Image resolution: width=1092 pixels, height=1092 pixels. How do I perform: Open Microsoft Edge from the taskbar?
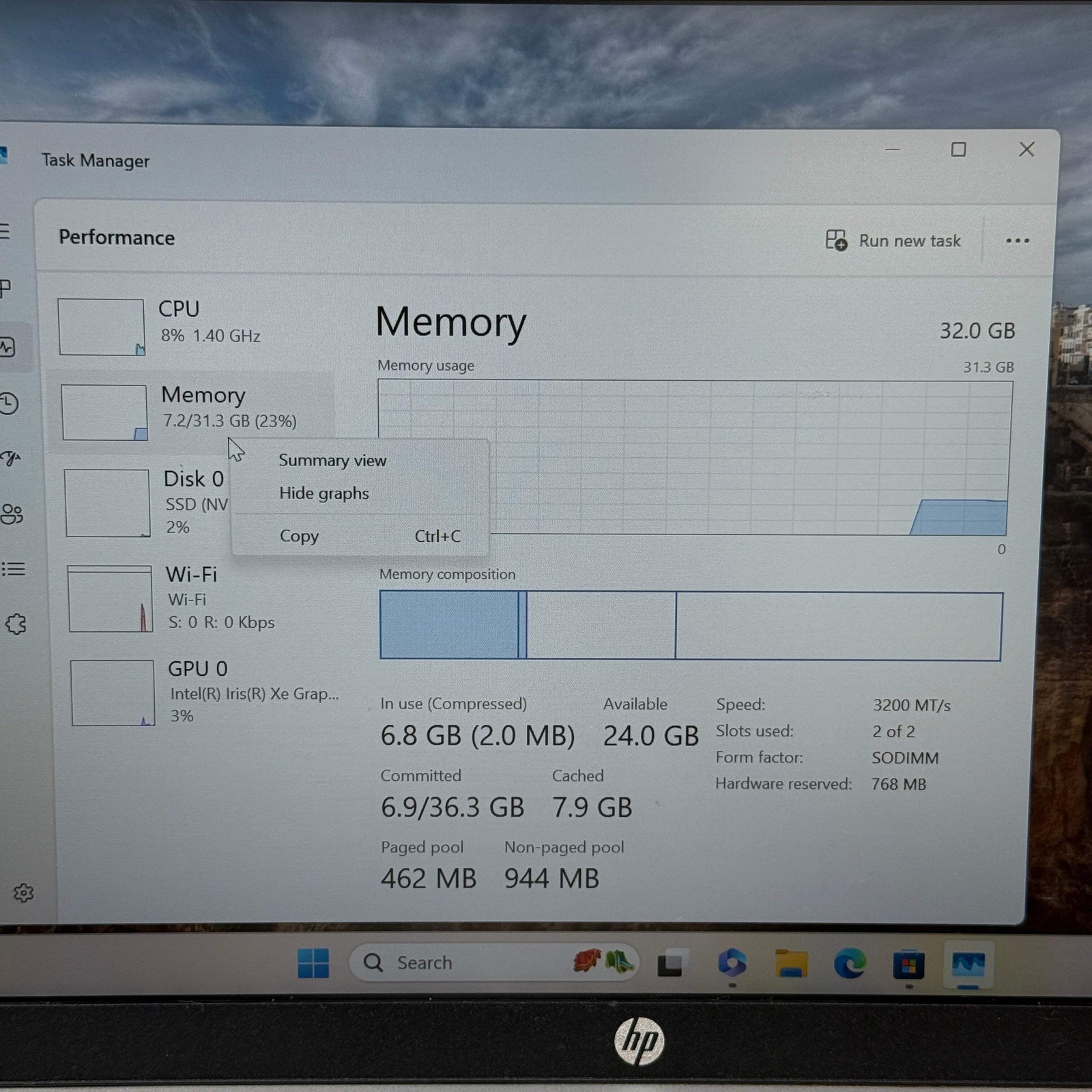(x=850, y=964)
